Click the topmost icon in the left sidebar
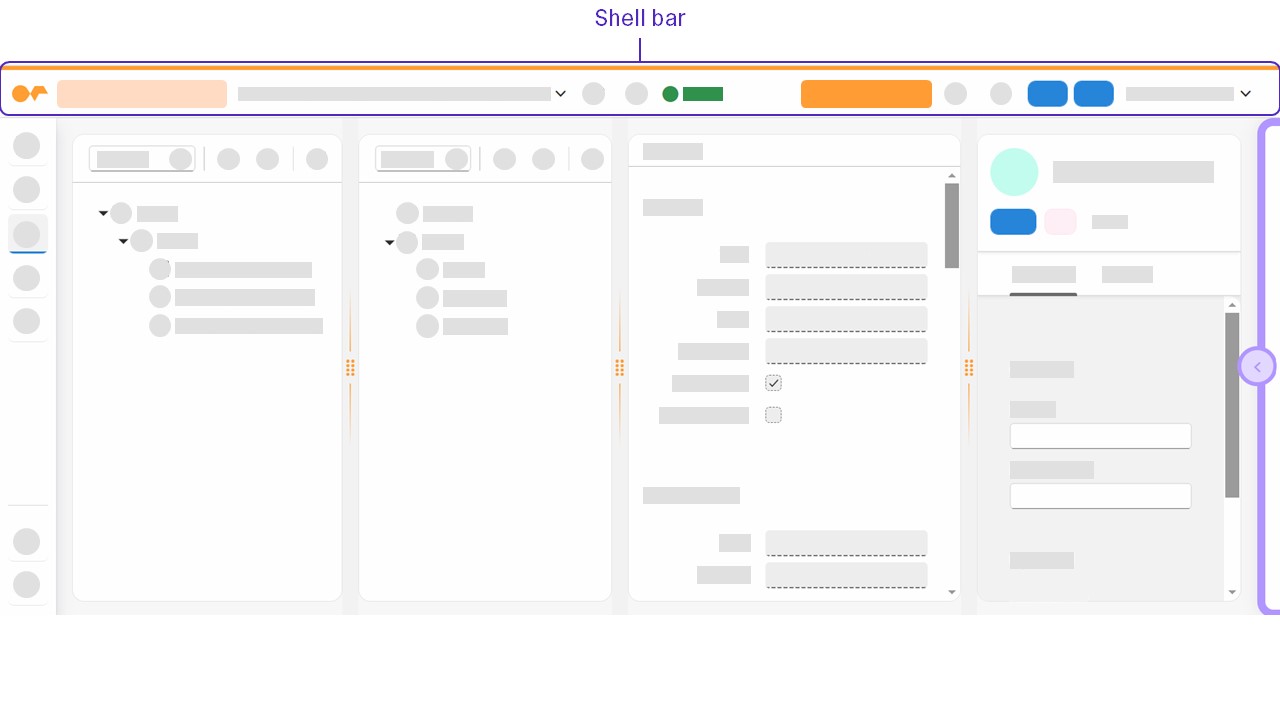Viewport: 1280px width, 720px height. (x=27, y=145)
